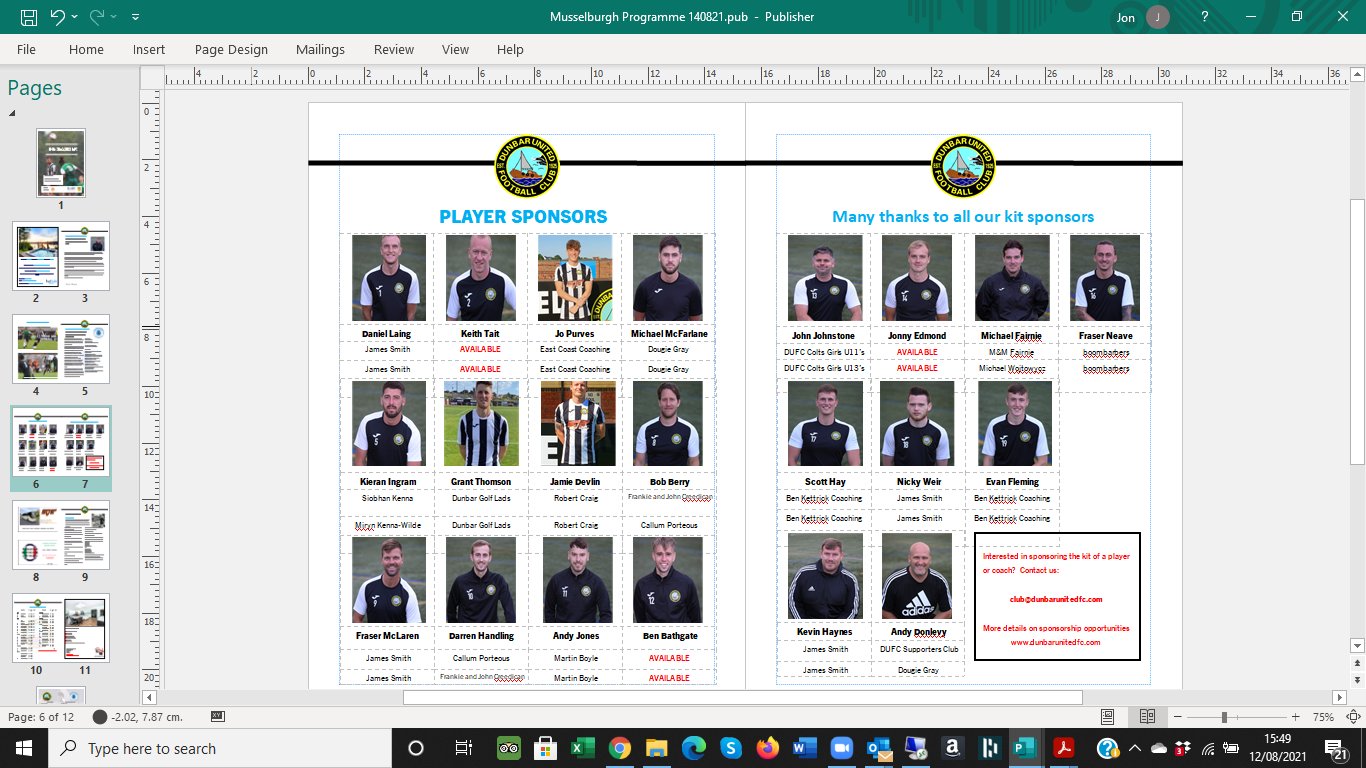Open the Review tab
Image resolution: width=1366 pixels, height=768 pixels.
click(x=394, y=49)
